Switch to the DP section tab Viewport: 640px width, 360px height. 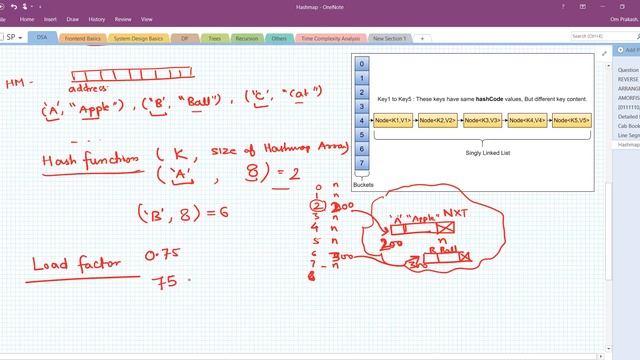pos(184,38)
